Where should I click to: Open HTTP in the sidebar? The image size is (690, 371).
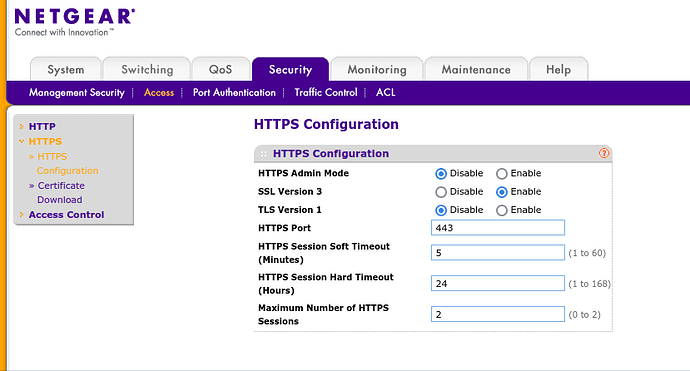(42, 126)
